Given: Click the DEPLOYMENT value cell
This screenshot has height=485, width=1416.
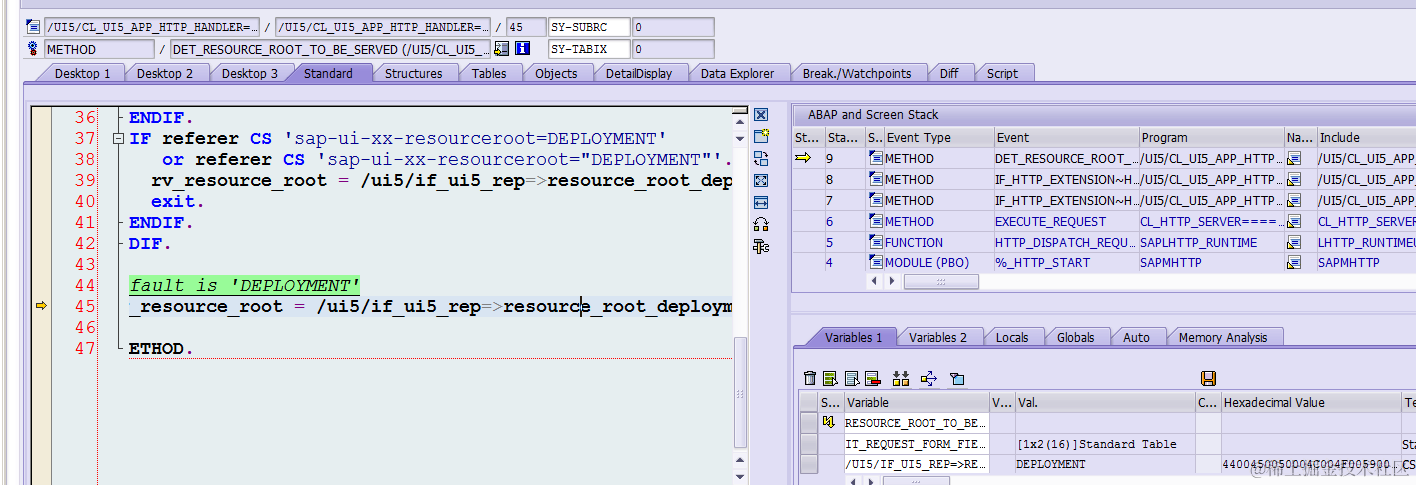Looking at the screenshot, I should [1105, 464].
